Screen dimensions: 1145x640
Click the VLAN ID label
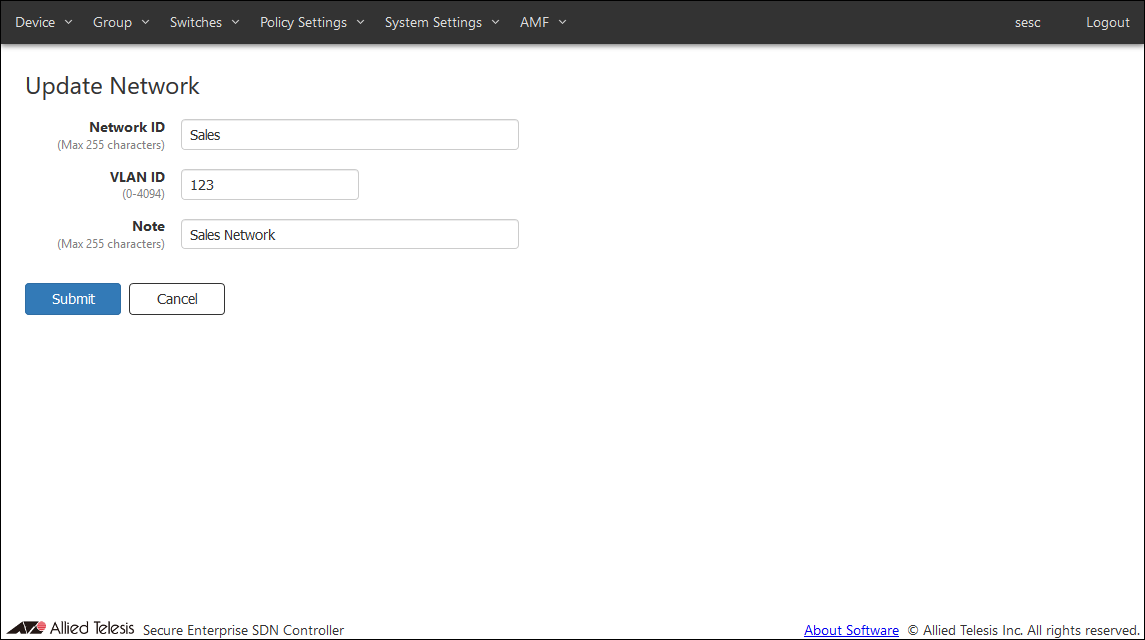click(x=137, y=177)
